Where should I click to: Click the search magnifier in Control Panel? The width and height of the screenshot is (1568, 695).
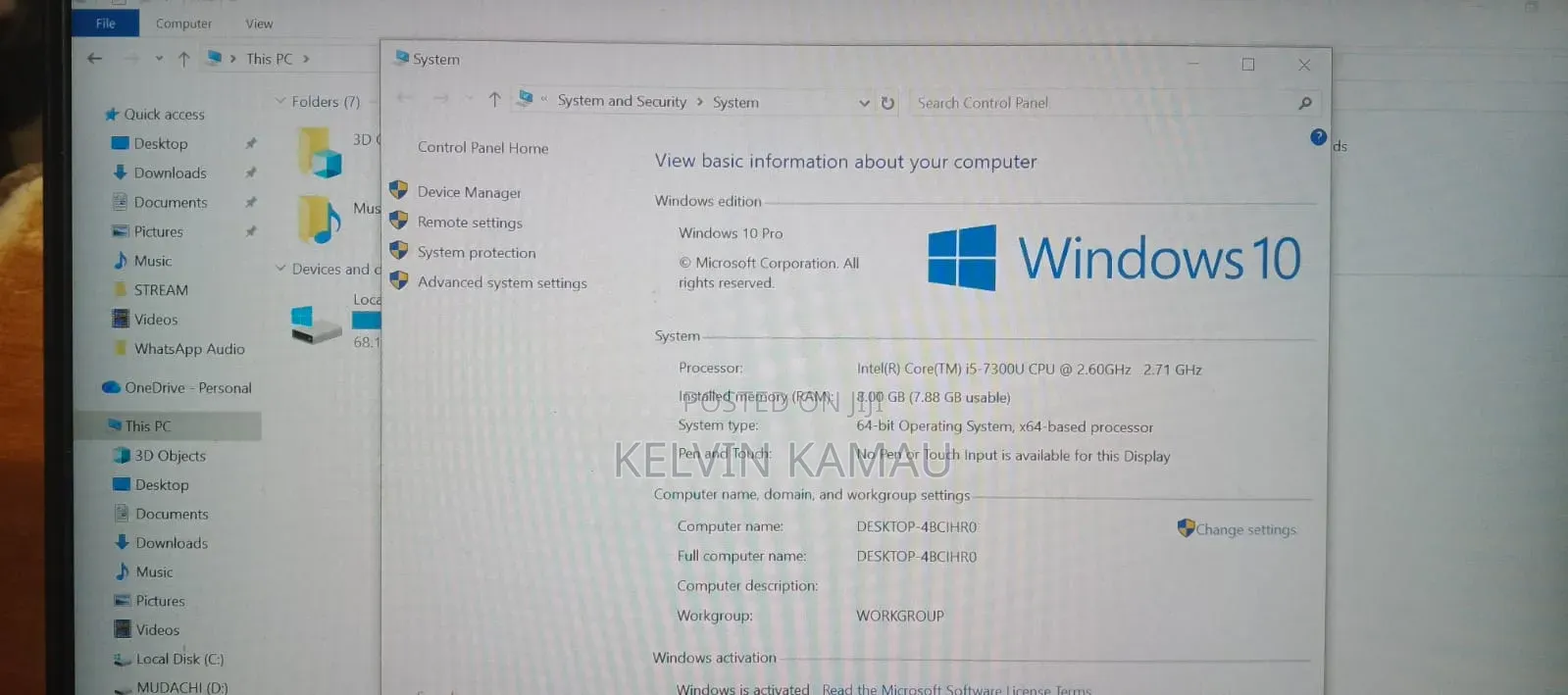pos(1304,103)
